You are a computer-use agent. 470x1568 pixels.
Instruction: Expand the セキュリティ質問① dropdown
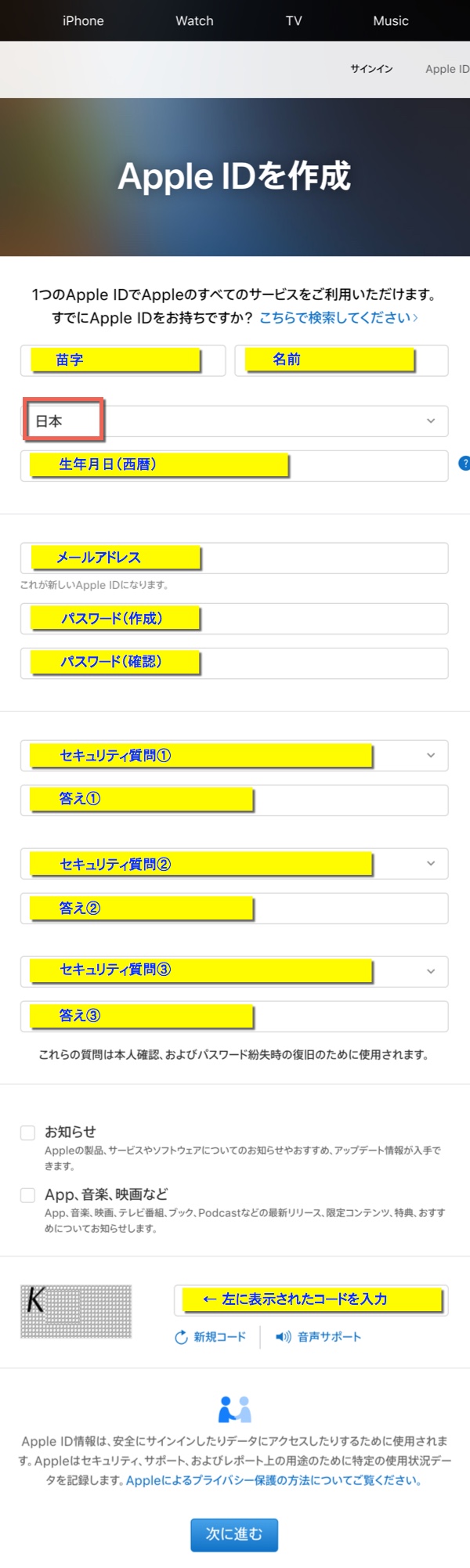pyautogui.click(x=234, y=756)
